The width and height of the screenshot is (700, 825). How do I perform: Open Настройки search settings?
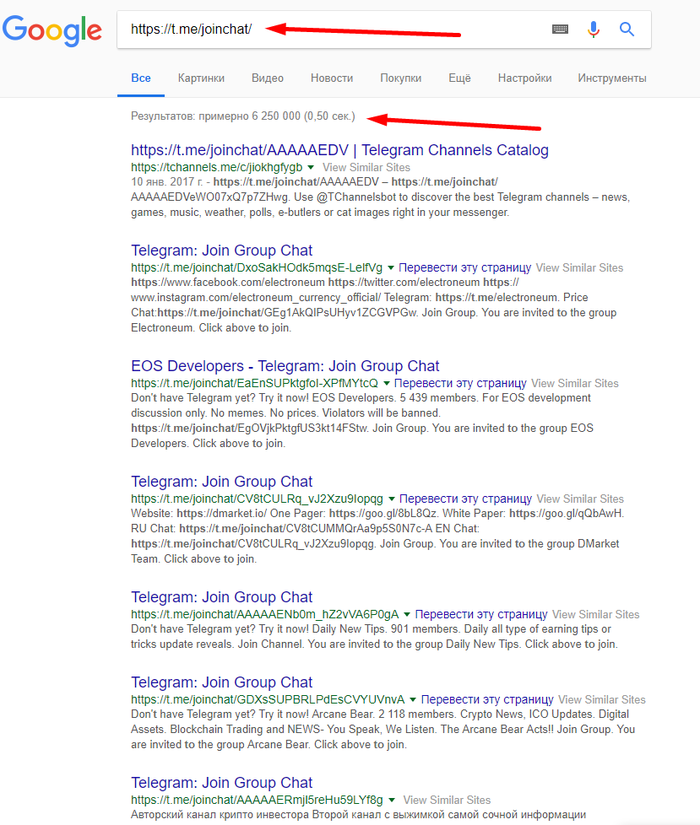(524, 78)
